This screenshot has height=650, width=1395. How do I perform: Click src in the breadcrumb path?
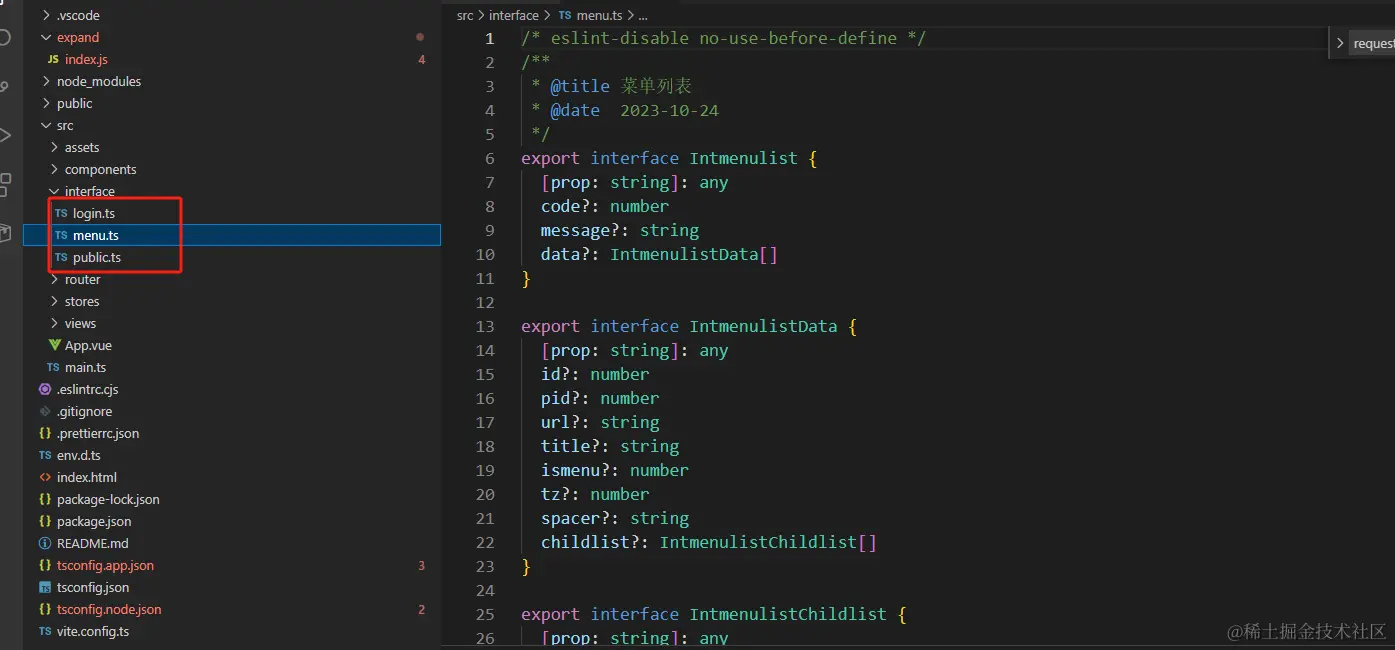(x=465, y=16)
